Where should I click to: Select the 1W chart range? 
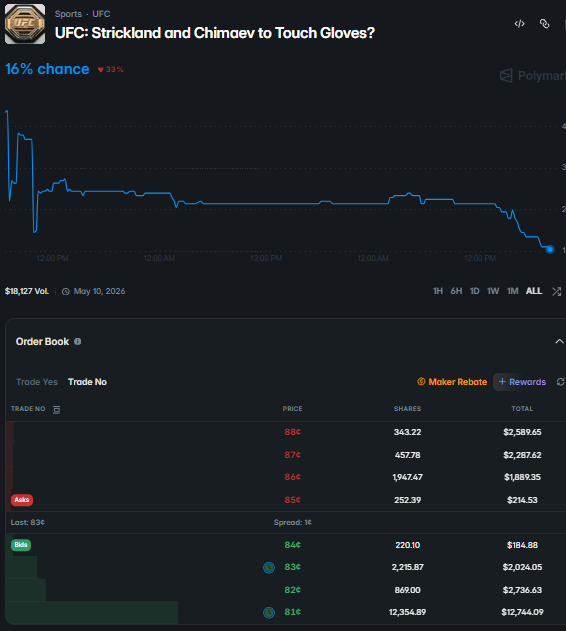493,291
